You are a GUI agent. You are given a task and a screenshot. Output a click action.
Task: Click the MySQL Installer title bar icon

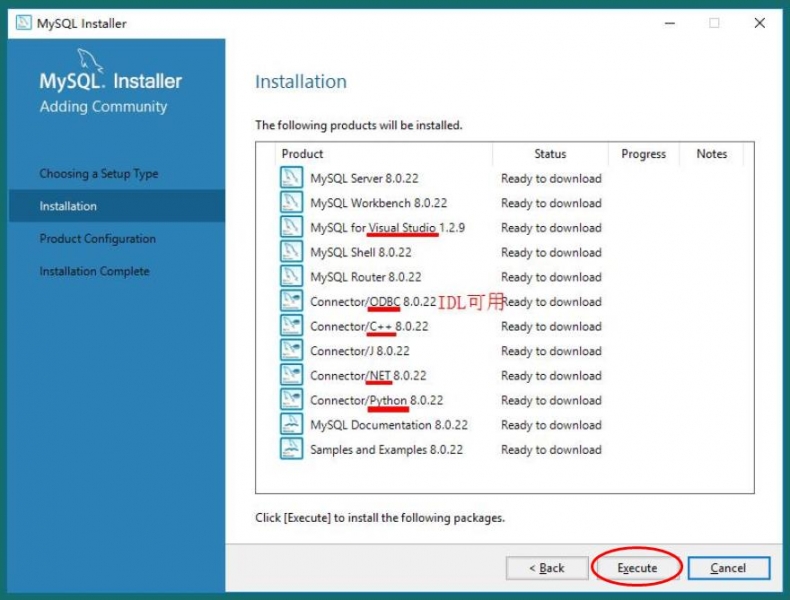click(x=24, y=23)
